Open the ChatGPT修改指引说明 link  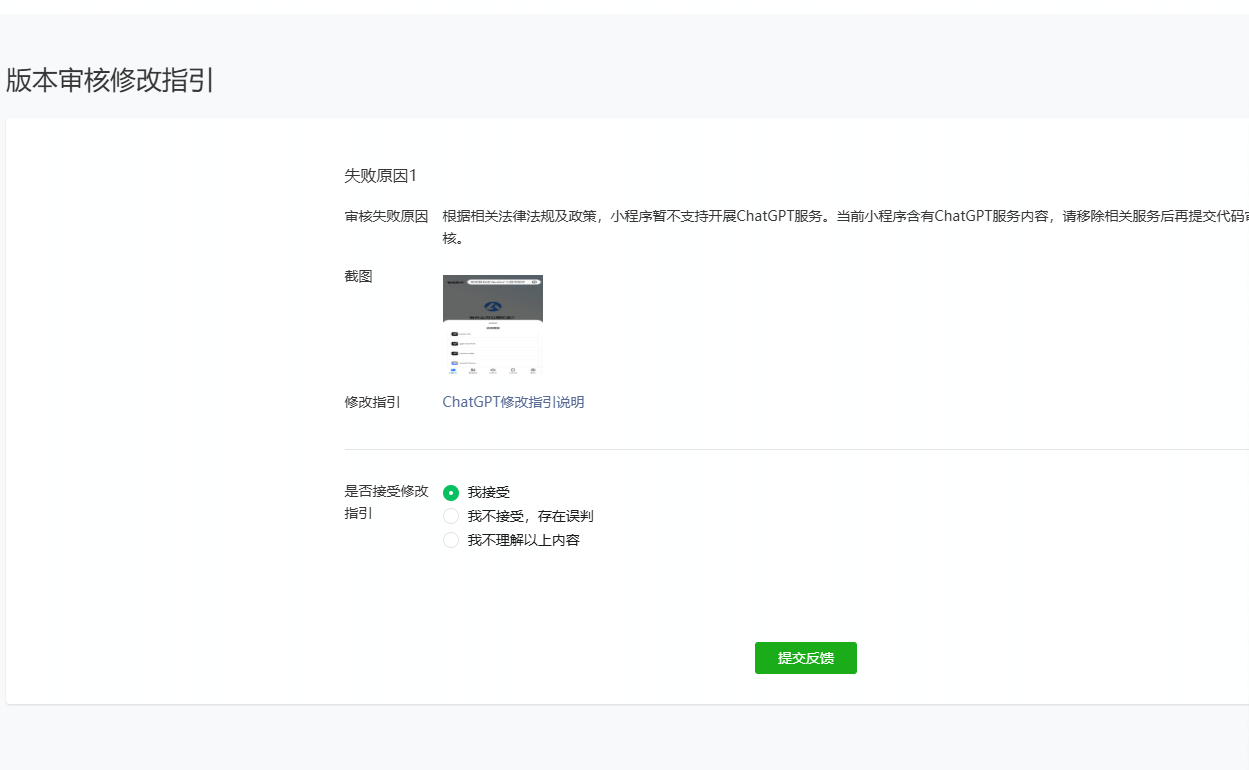(513, 402)
